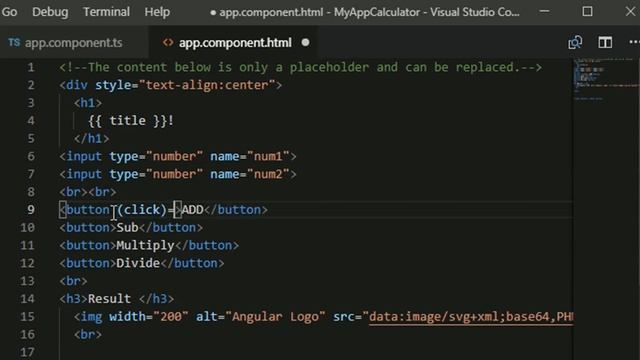Click the Sub button label text
640x360 pixels.
click(127, 227)
